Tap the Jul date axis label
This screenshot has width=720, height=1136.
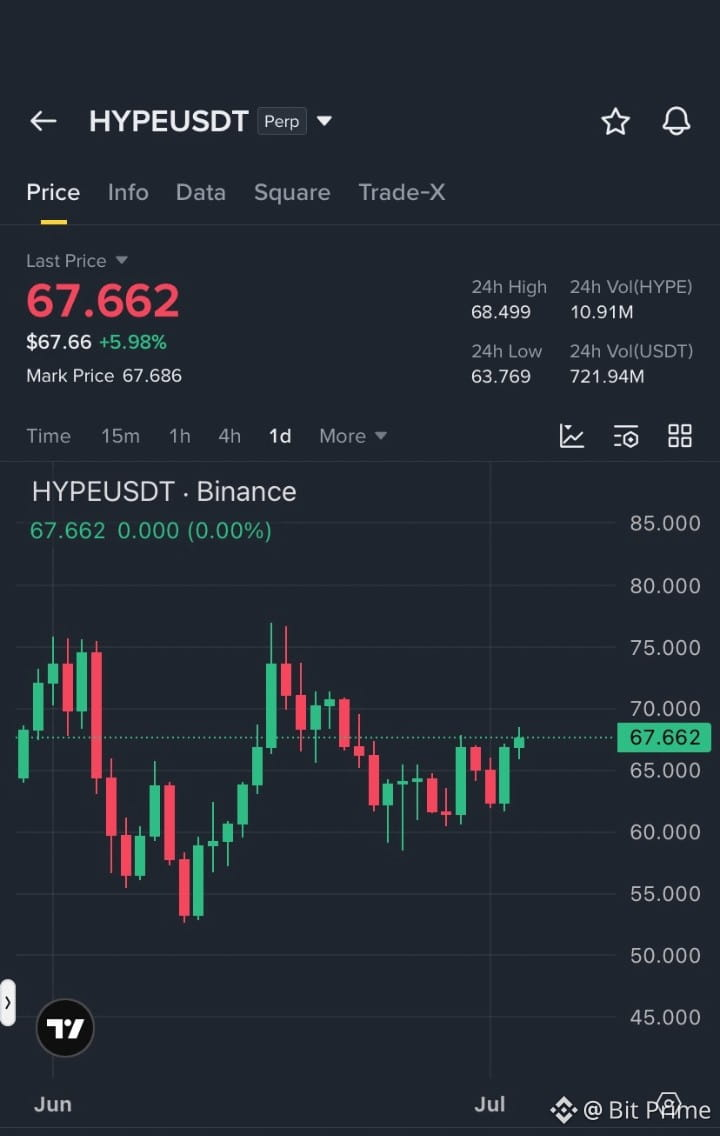tap(490, 1105)
